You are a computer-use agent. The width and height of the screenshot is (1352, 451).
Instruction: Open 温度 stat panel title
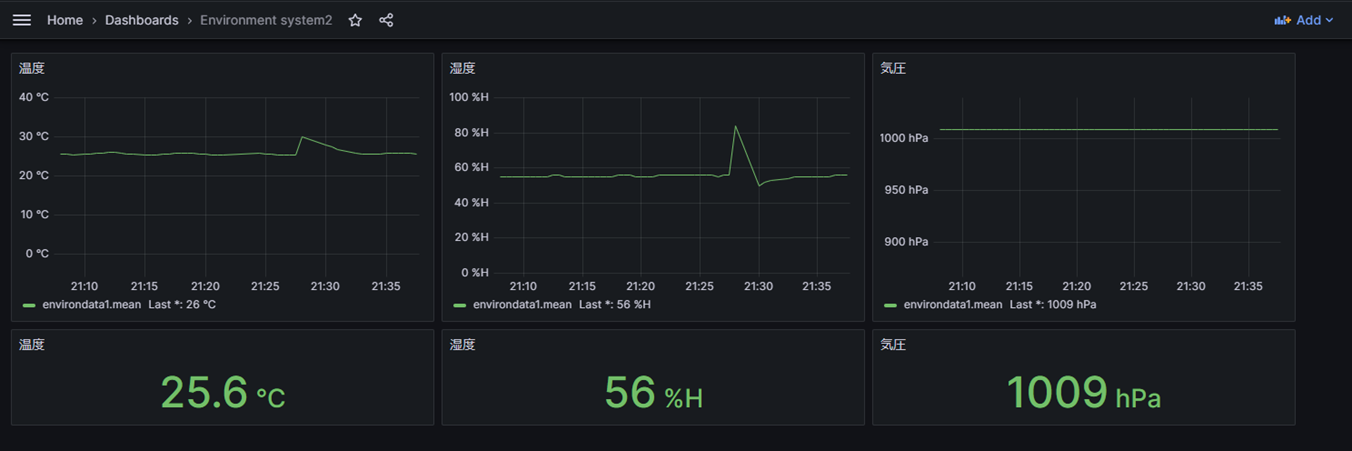32,345
